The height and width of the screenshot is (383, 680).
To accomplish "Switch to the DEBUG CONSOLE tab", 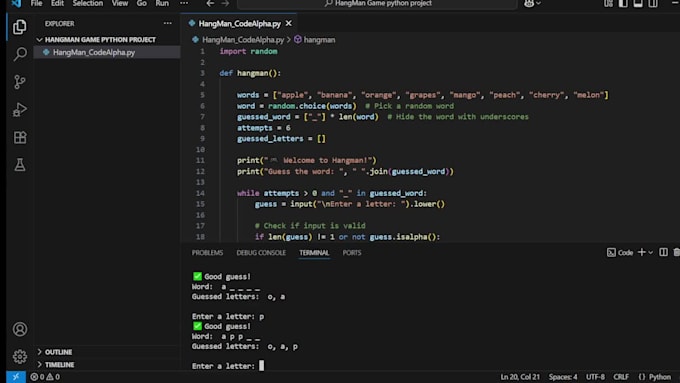I will (261, 252).
